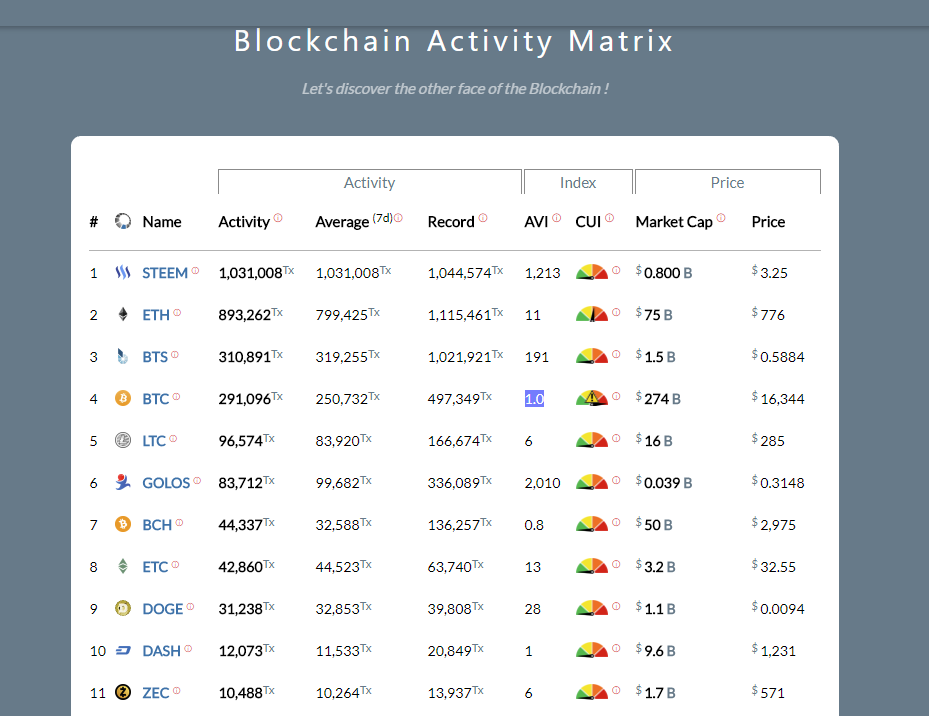Open the BTC coin link
The height and width of the screenshot is (716, 929).
click(156, 399)
